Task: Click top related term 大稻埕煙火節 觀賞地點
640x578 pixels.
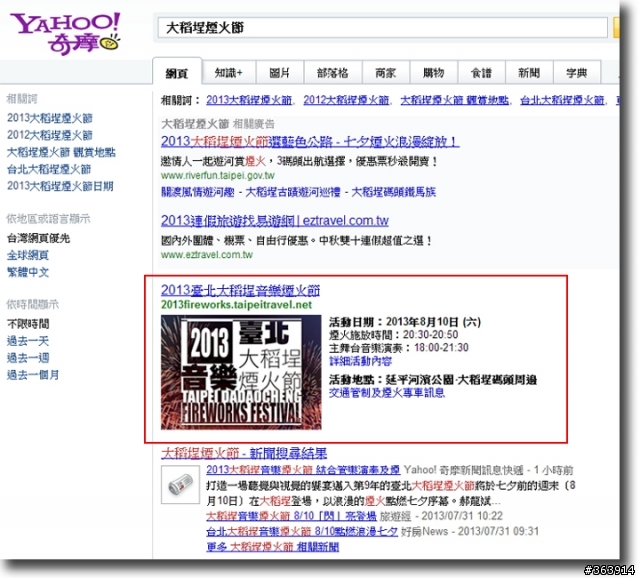Action: coord(455,100)
